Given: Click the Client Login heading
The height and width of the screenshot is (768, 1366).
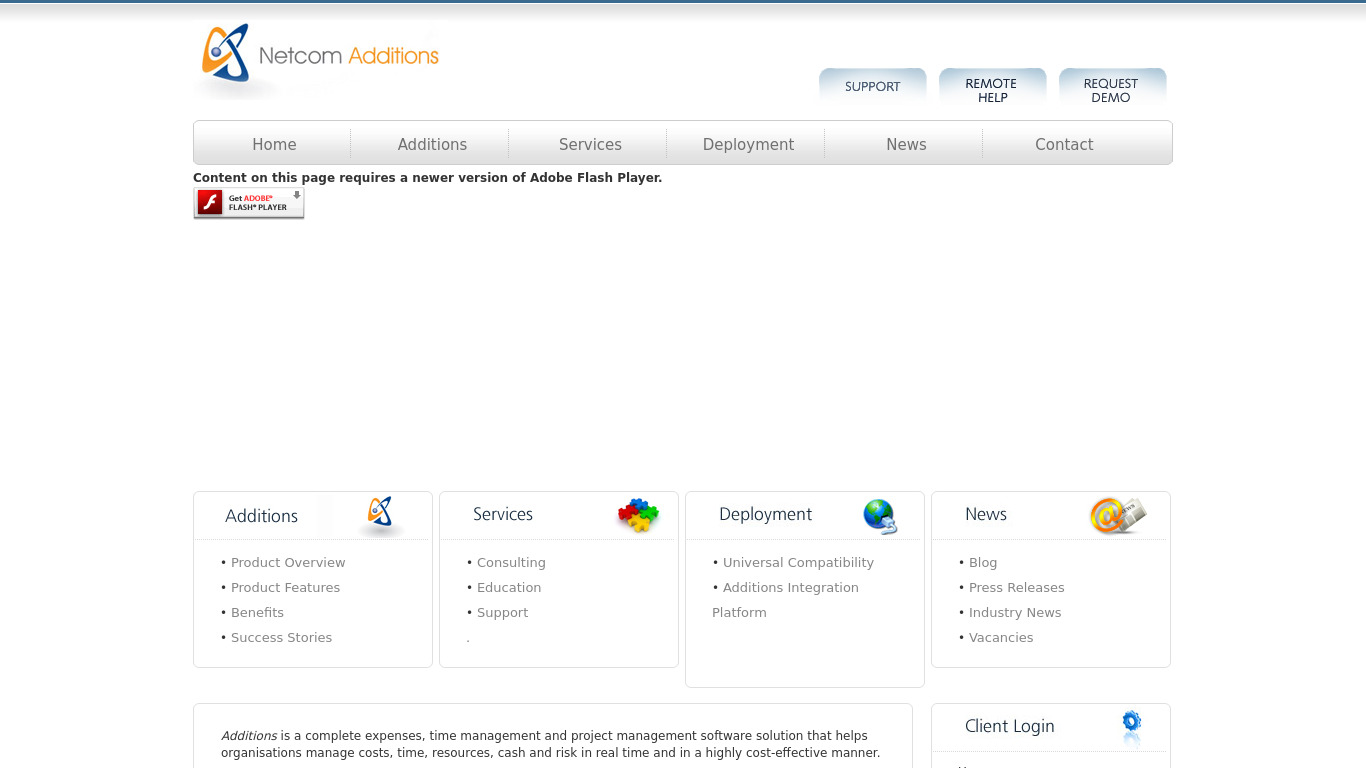Looking at the screenshot, I should 1010,726.
